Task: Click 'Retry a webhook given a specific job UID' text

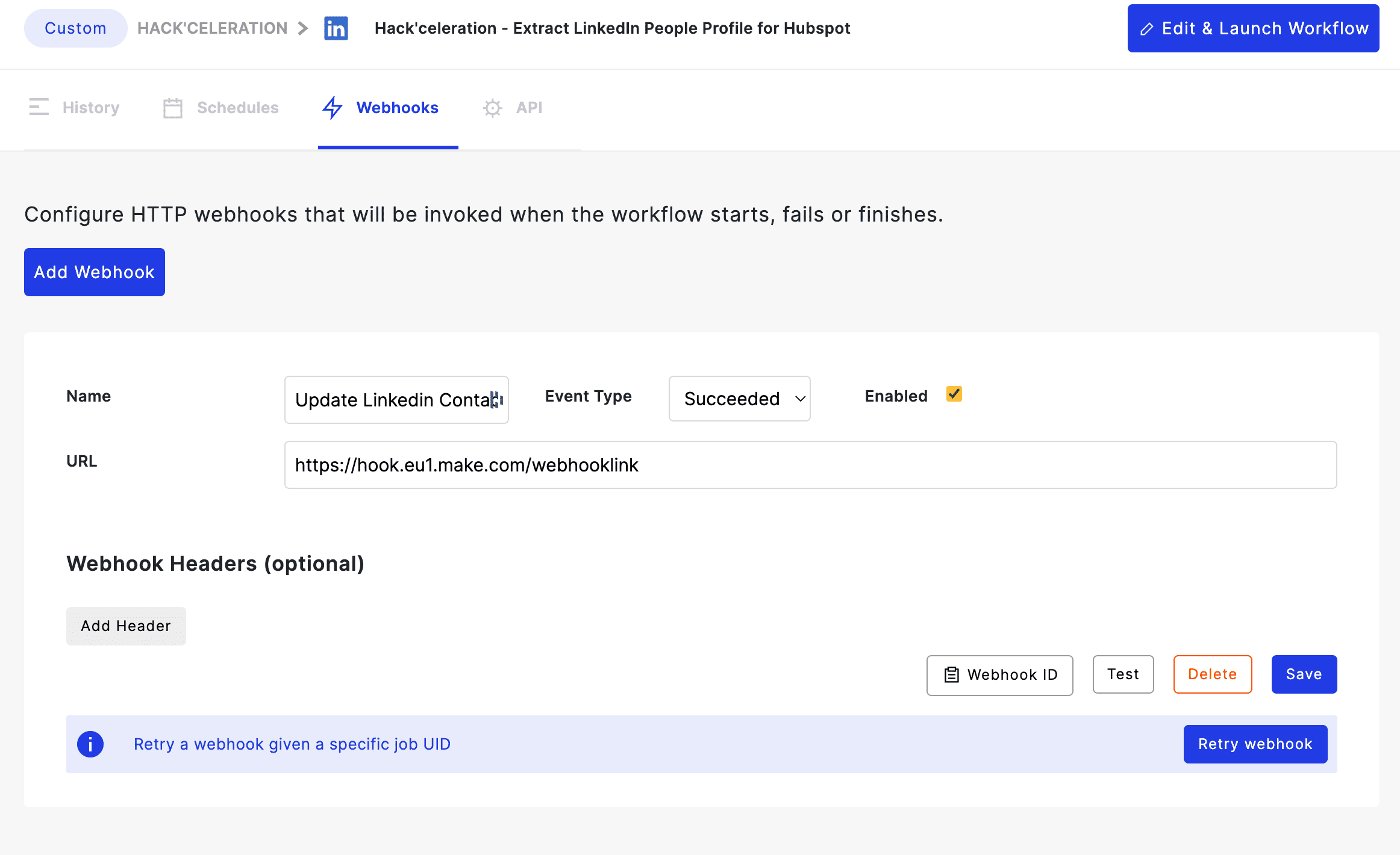Action: tap(292, 744)
